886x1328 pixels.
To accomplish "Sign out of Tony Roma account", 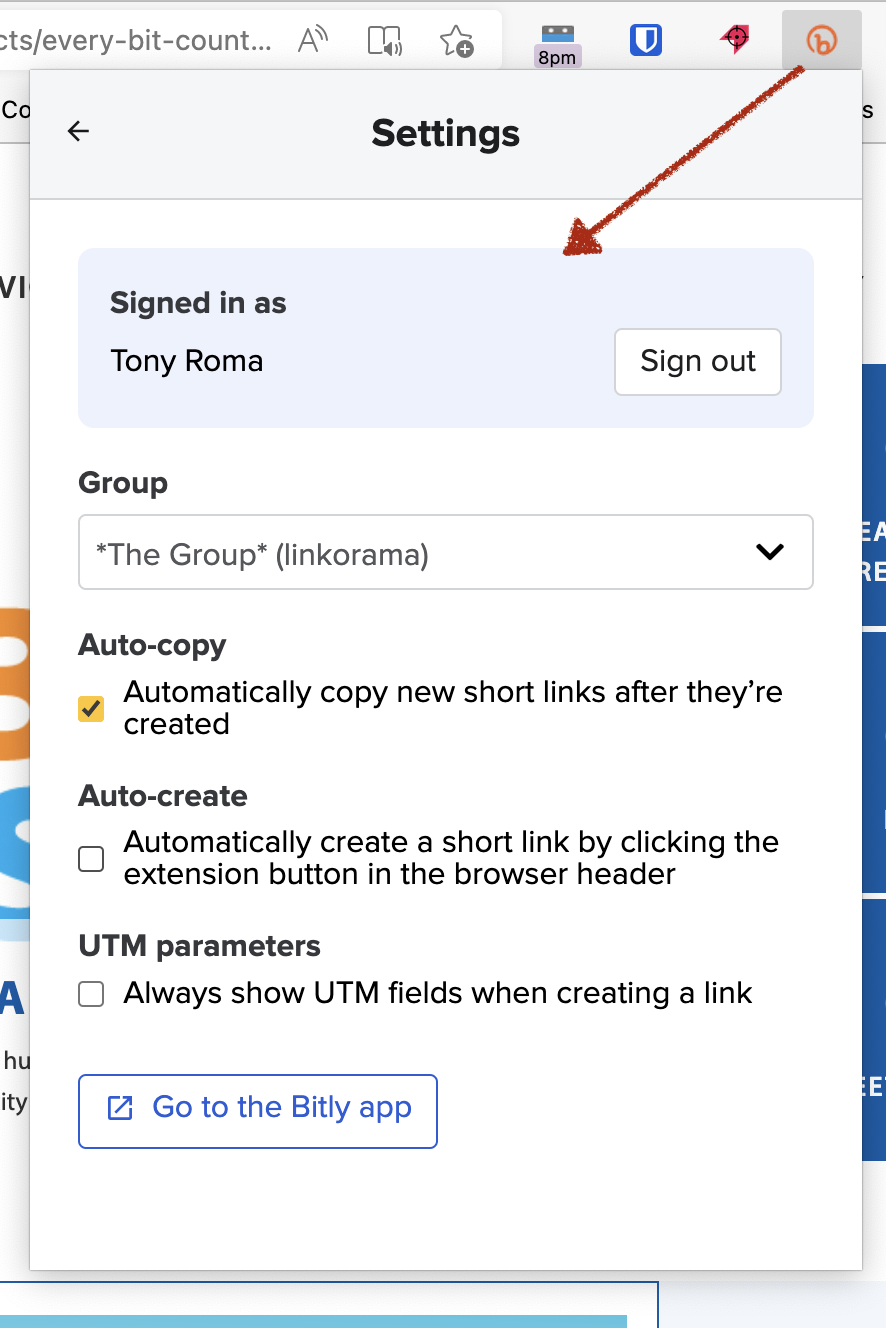I will [698, 361].
